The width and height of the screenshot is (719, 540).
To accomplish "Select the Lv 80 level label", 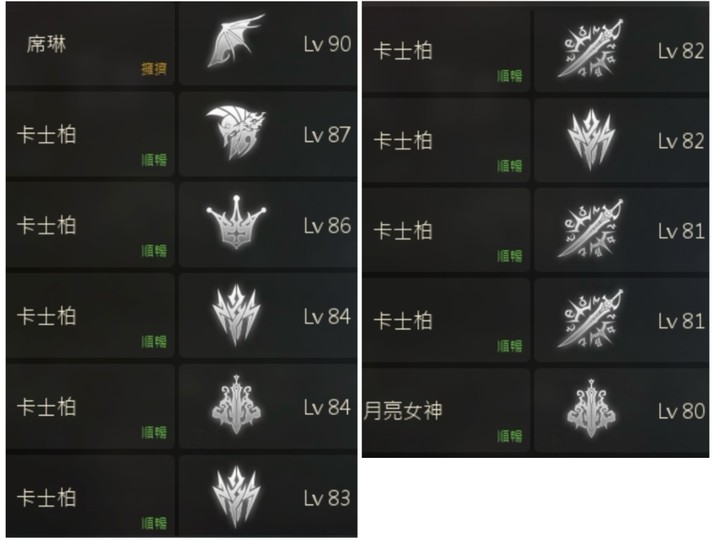I will [x=681, y=411].
